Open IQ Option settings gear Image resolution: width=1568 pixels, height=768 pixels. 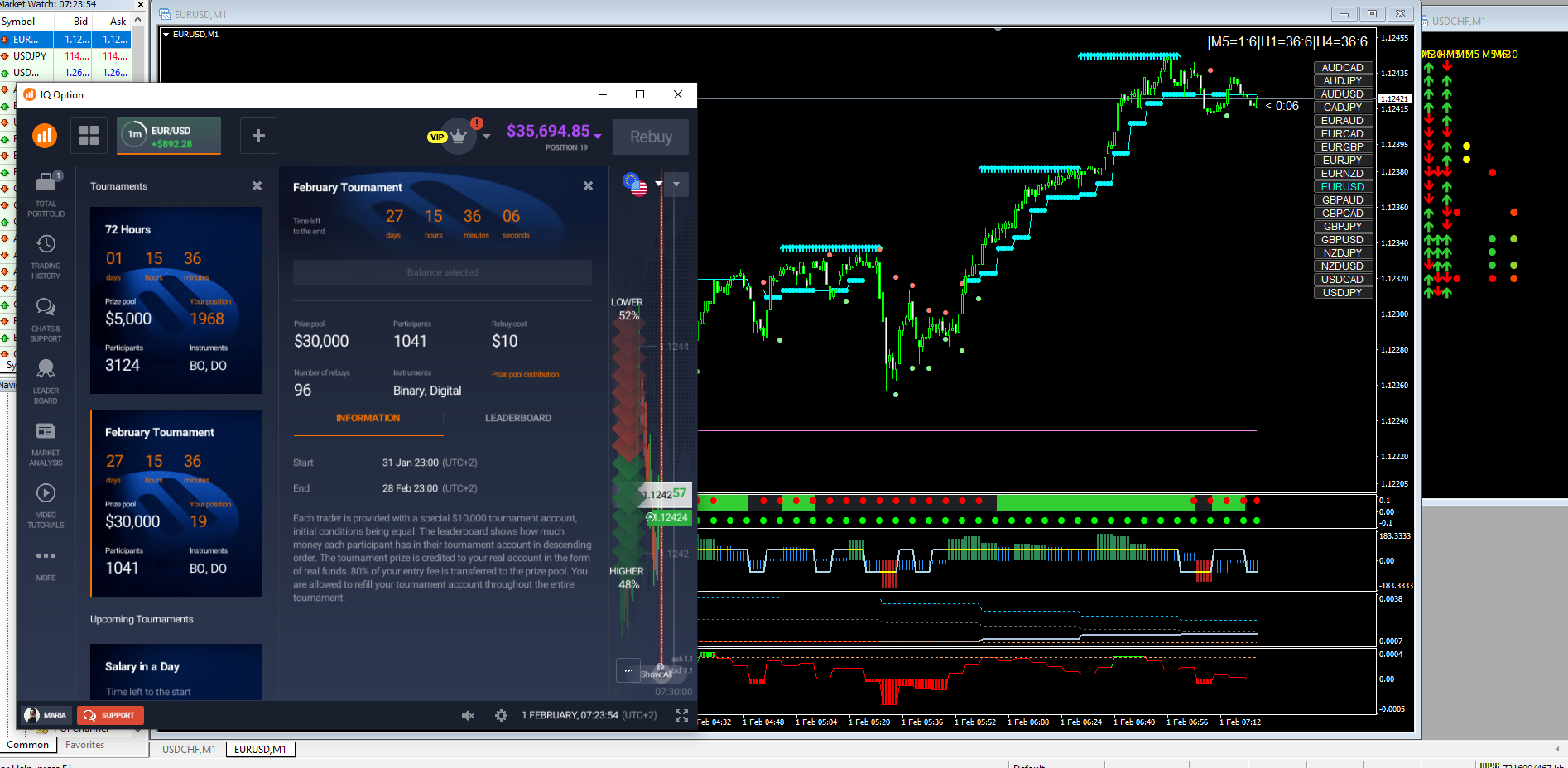tap(501, 715)
